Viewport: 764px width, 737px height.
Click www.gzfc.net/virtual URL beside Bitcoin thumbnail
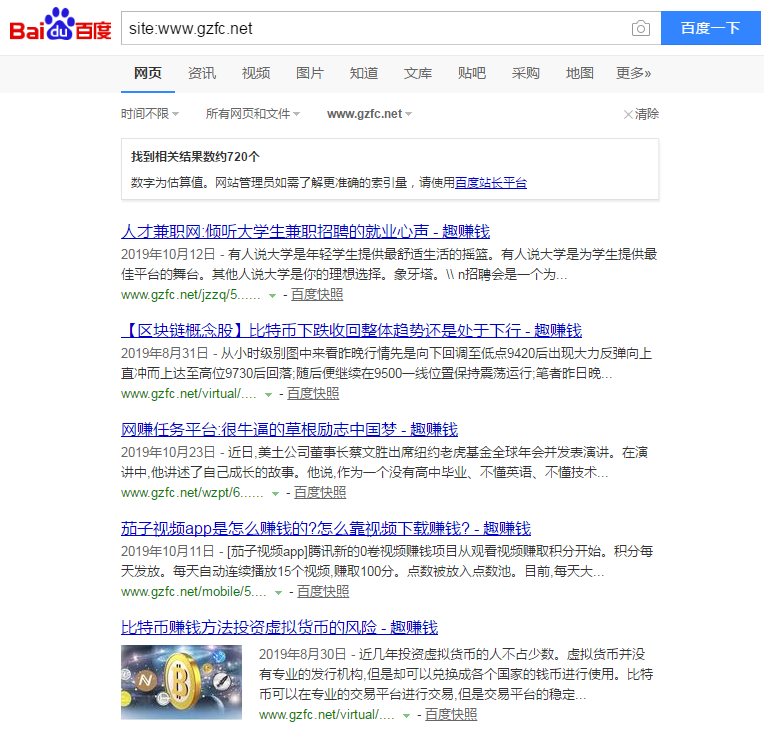[x=326, y=715]
